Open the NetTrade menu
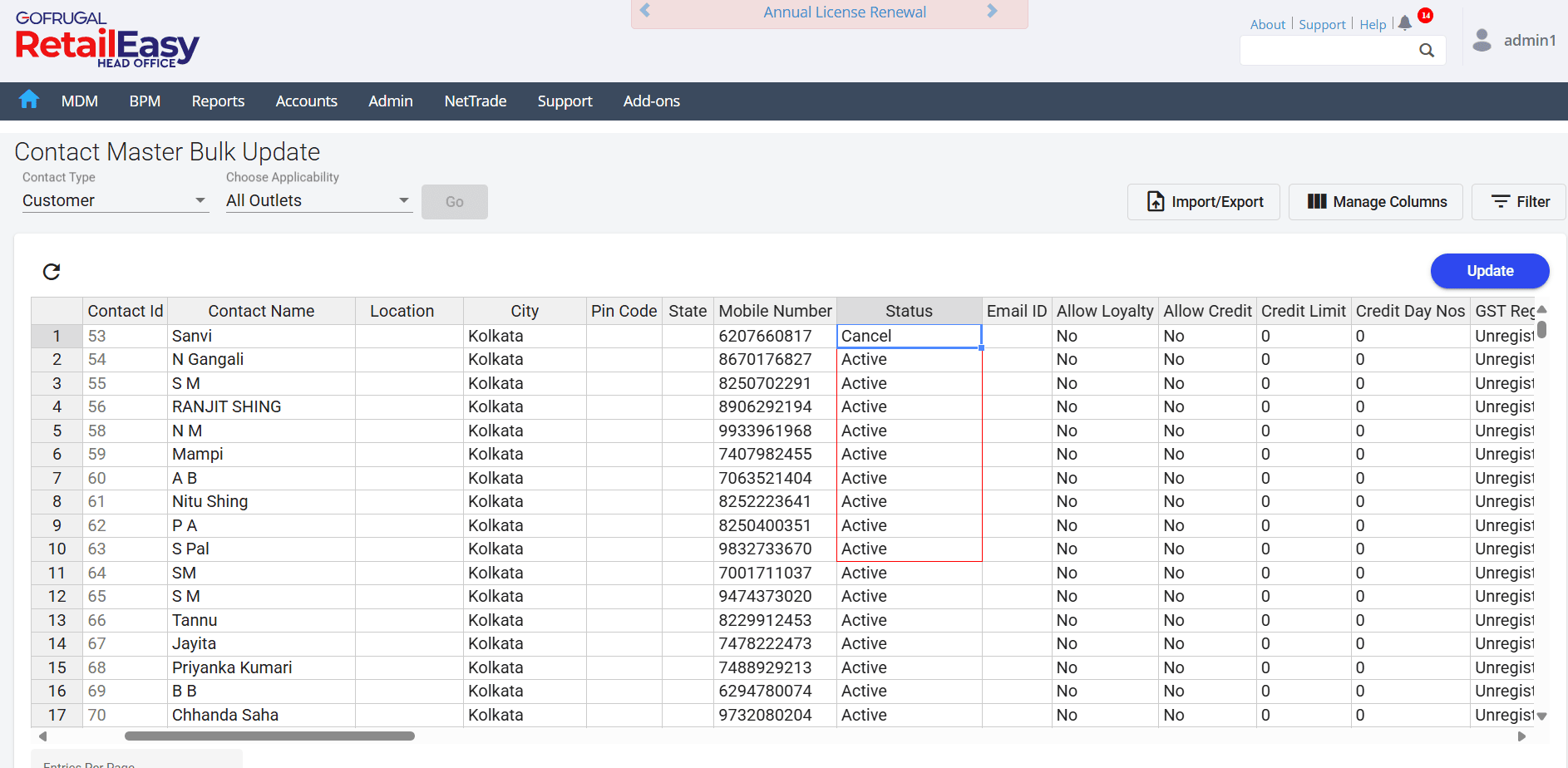The image size is (1568, 768). coord(475,101)
